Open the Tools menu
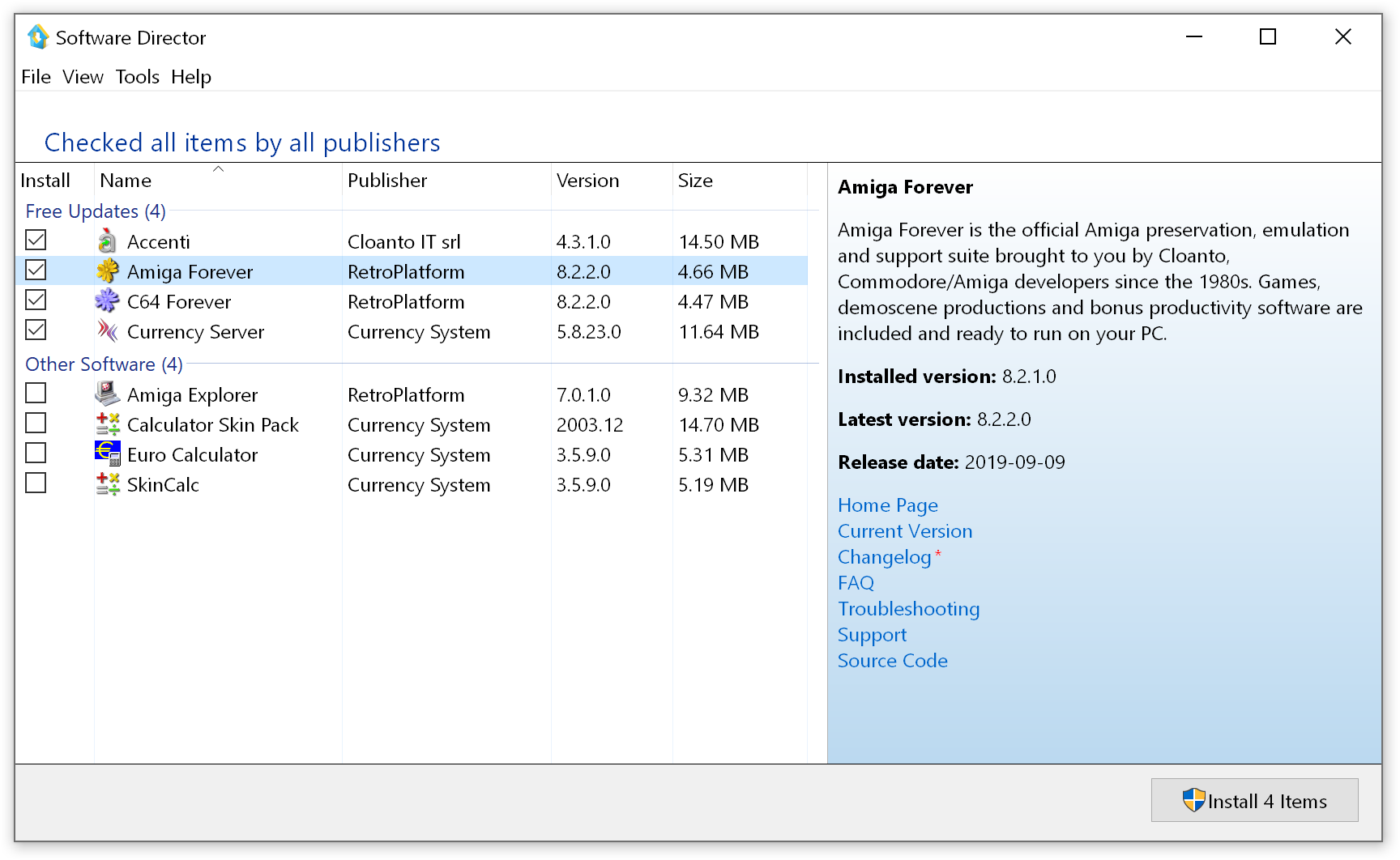The width and height of the screenshot is (1400, 860). click(137, 77)
